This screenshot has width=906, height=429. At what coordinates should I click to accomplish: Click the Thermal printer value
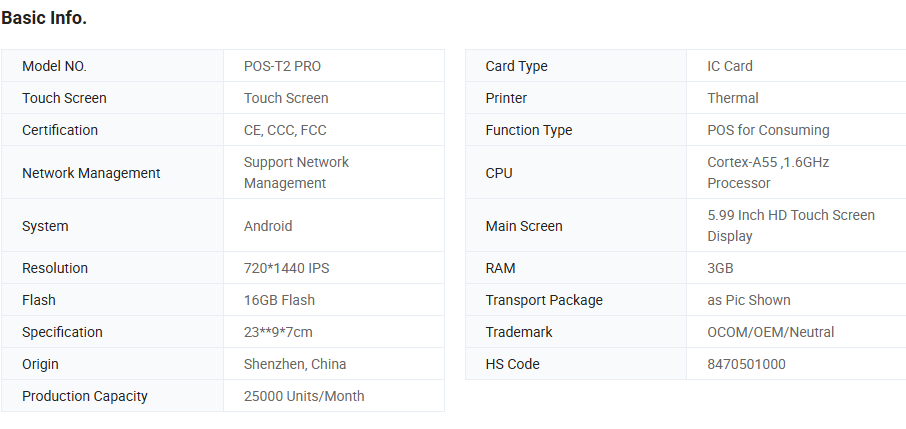733,98
